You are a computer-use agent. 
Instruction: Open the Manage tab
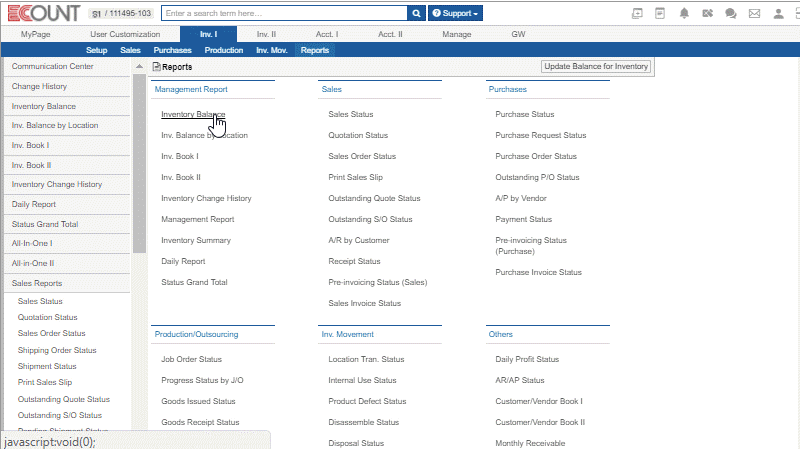(x=457, y=34)
